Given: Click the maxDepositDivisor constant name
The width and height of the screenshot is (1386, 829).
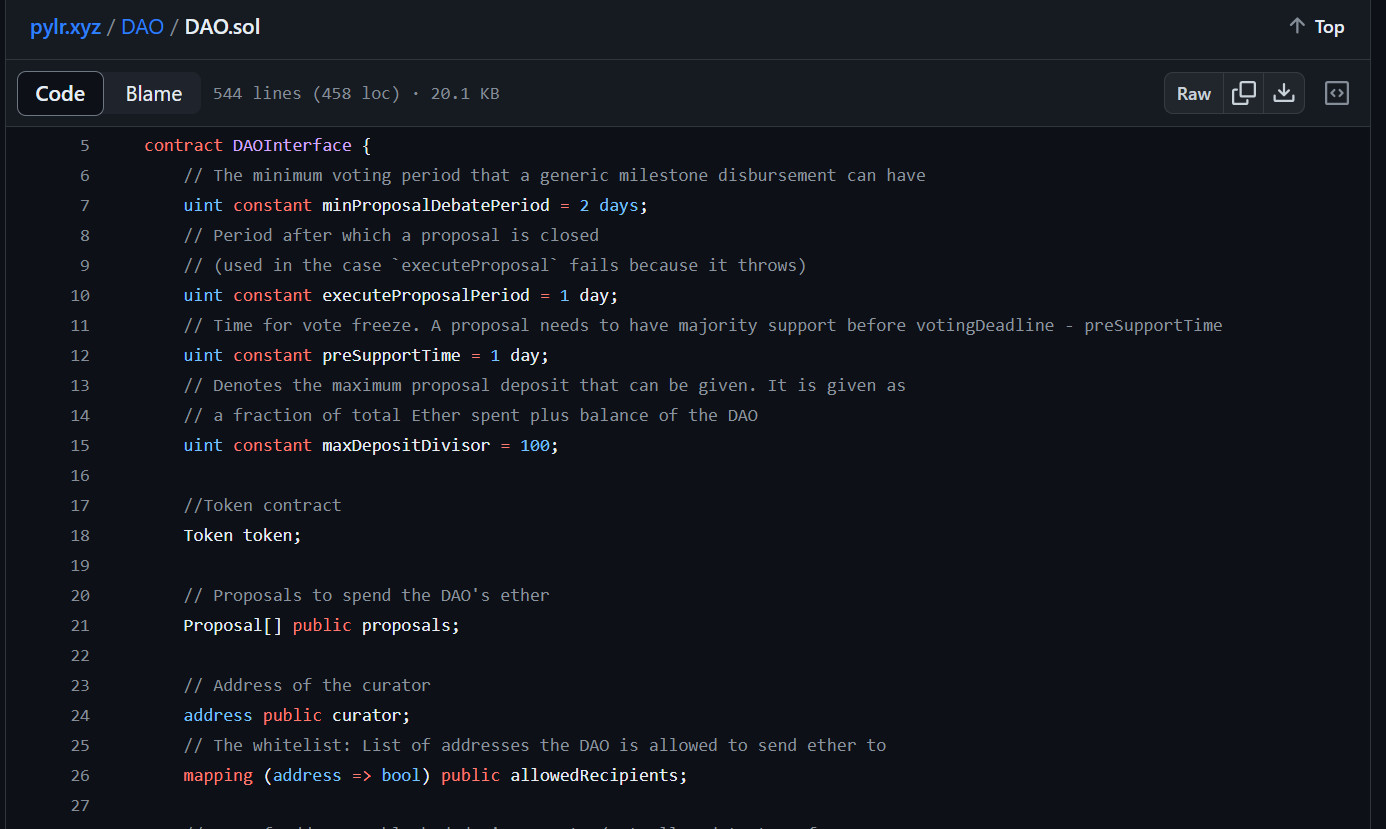Looking at the screenshot, I should coord(405,446).
